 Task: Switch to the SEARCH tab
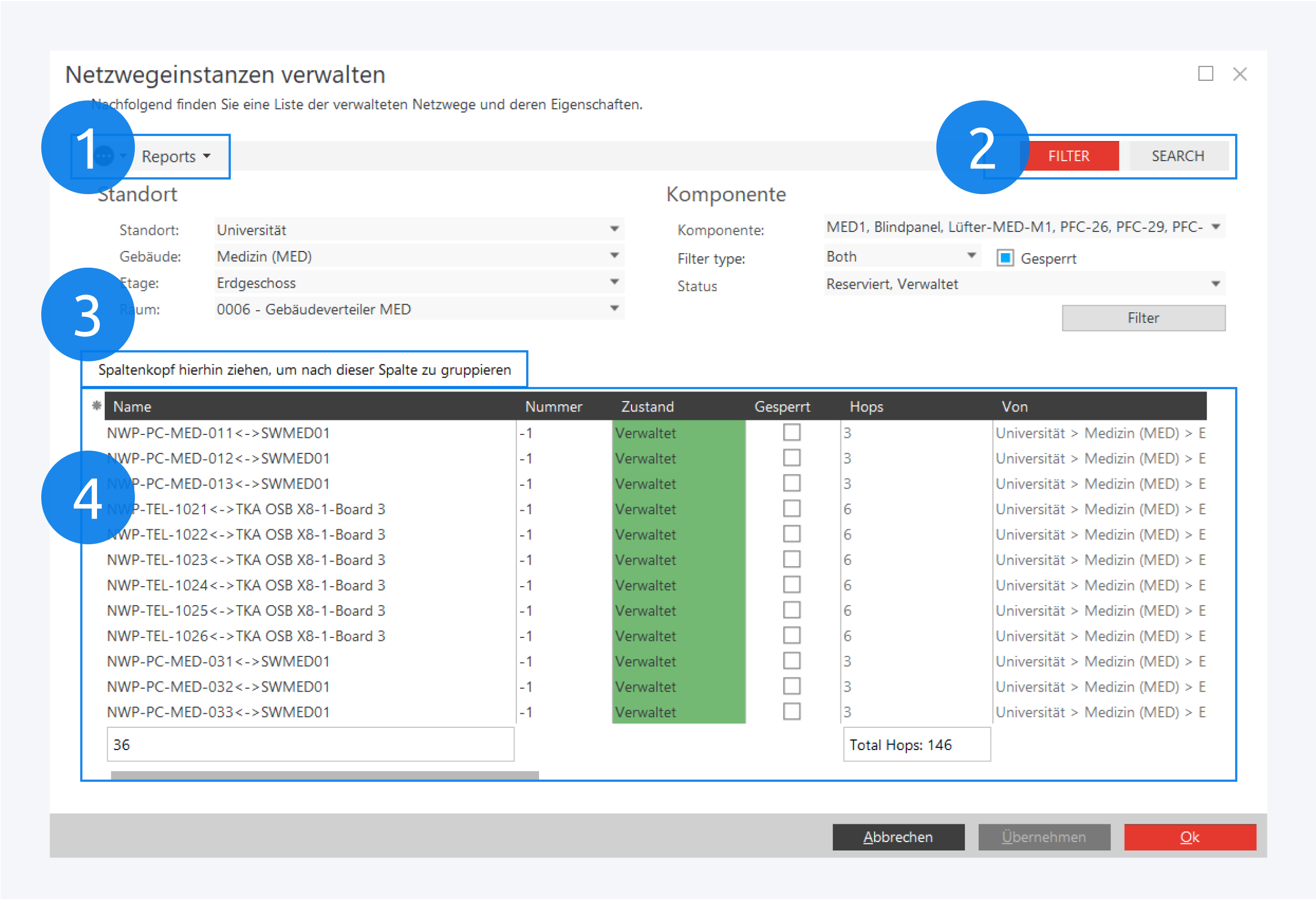[1177, 156]
